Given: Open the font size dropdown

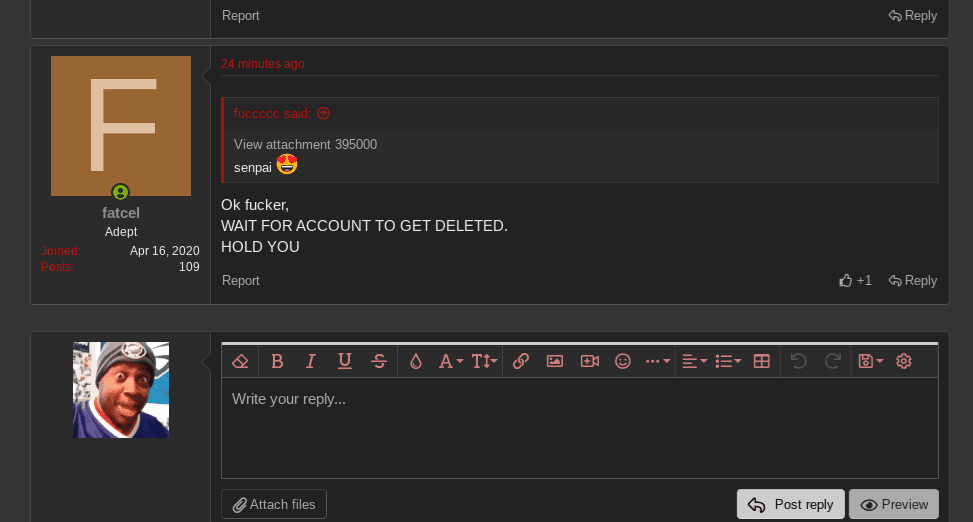Looking at the screenshot, I should point(484,362).
